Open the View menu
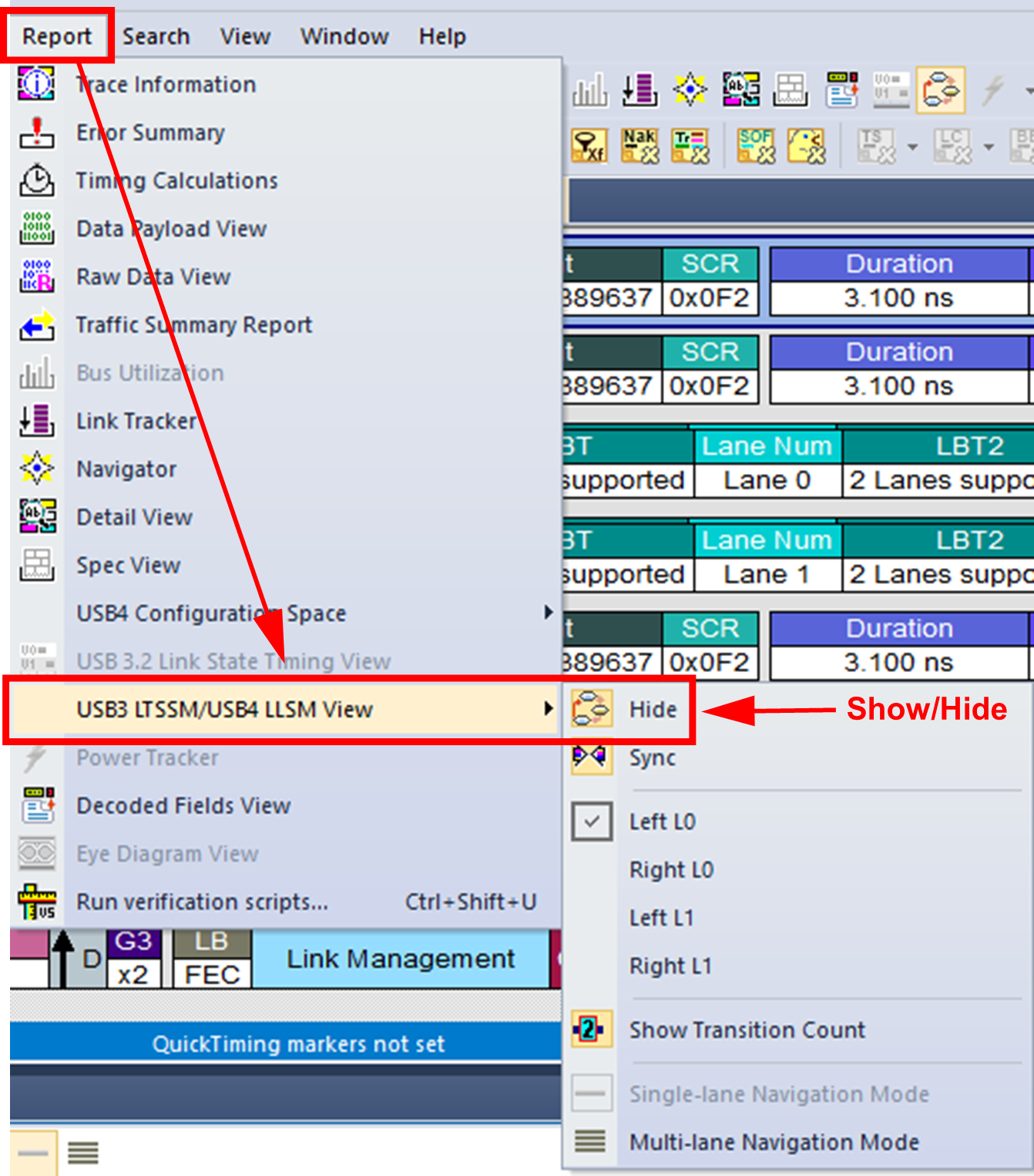This screenshot has width=1034, height=1176. tap(245, 36)
